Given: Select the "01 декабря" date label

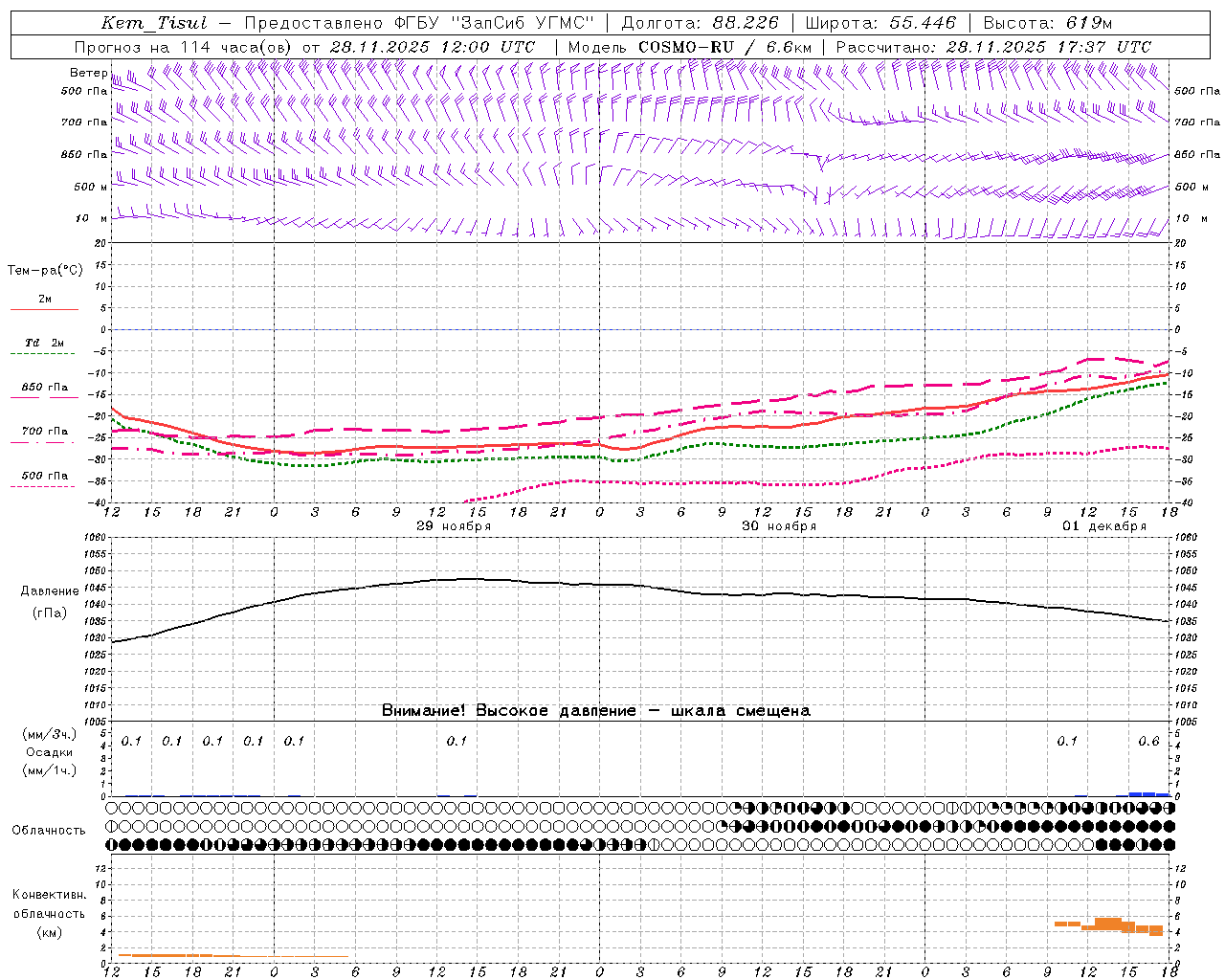Looking at the screenshot, I should tap(1104, 526).
